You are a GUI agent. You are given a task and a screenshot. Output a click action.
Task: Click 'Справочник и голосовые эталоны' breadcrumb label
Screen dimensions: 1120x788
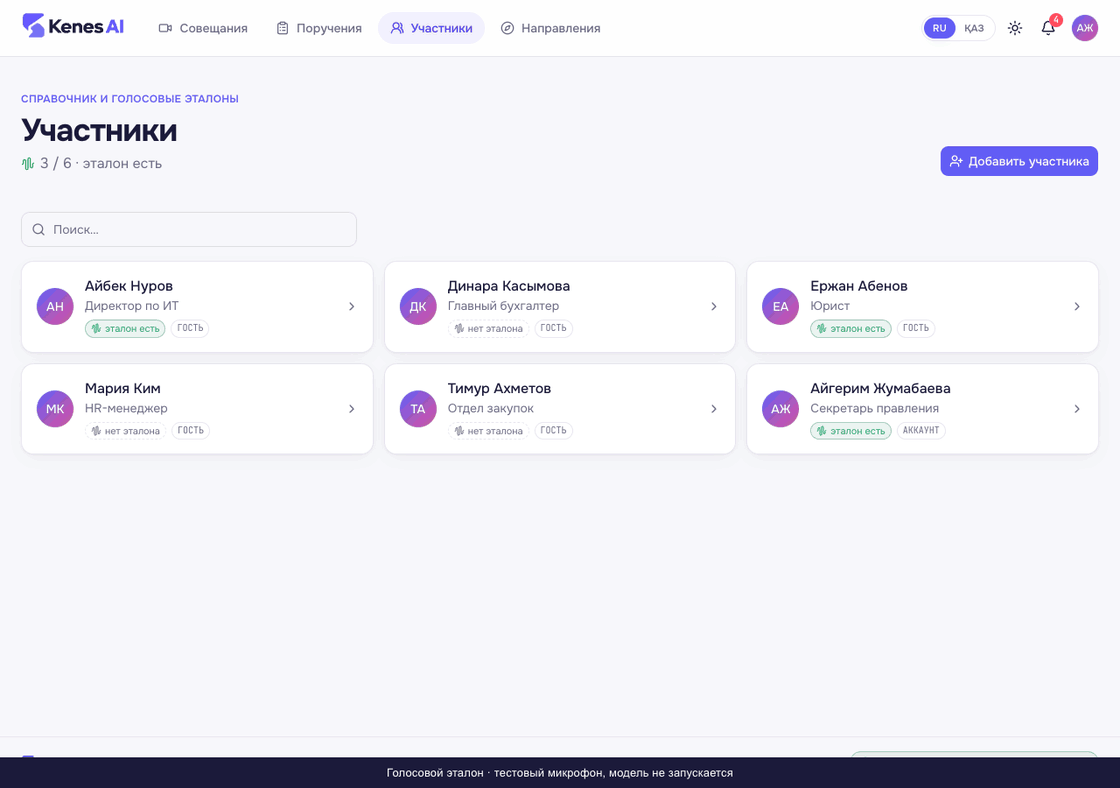click(x=130, y=99)
